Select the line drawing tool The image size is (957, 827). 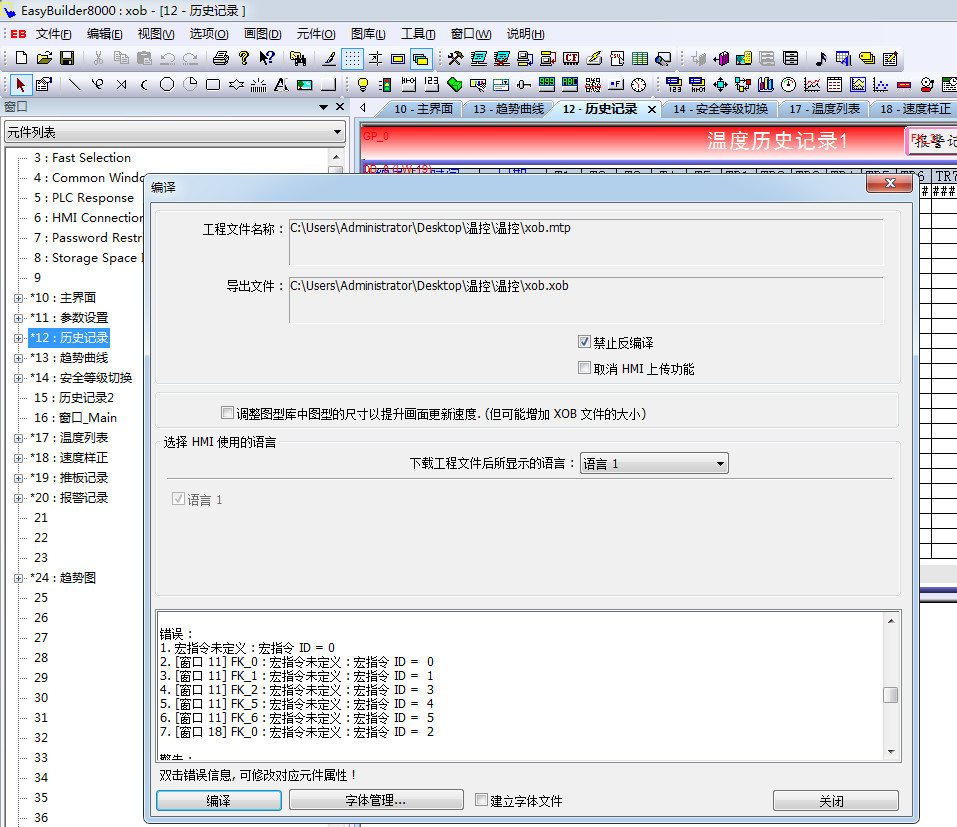click(75, 85)
